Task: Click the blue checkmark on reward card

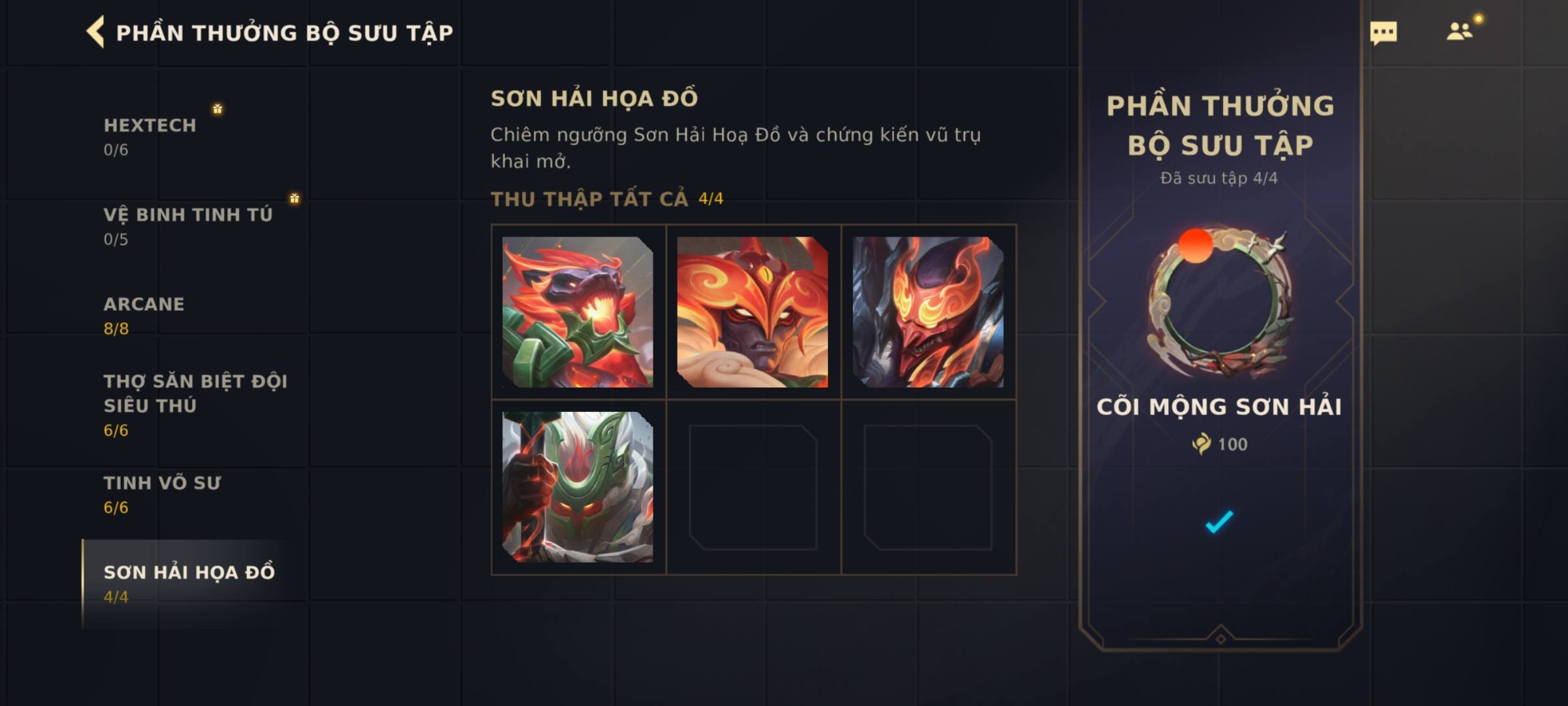Action: pyautogui.click(x=1219, y=522)
